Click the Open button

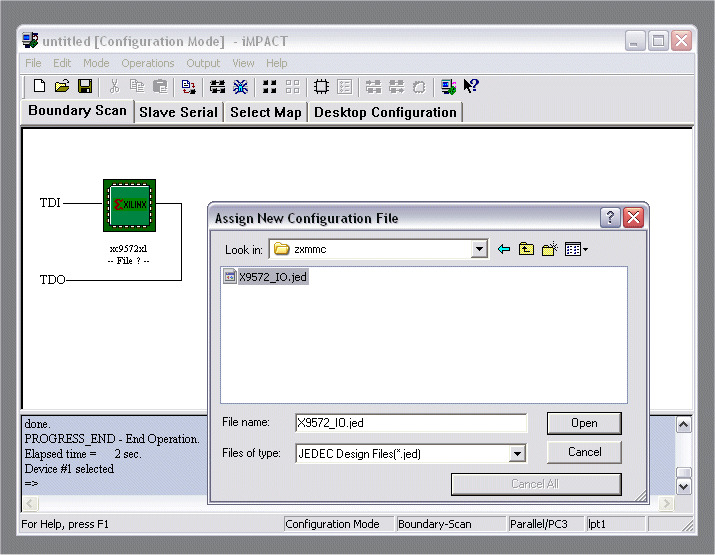[584, 423]
